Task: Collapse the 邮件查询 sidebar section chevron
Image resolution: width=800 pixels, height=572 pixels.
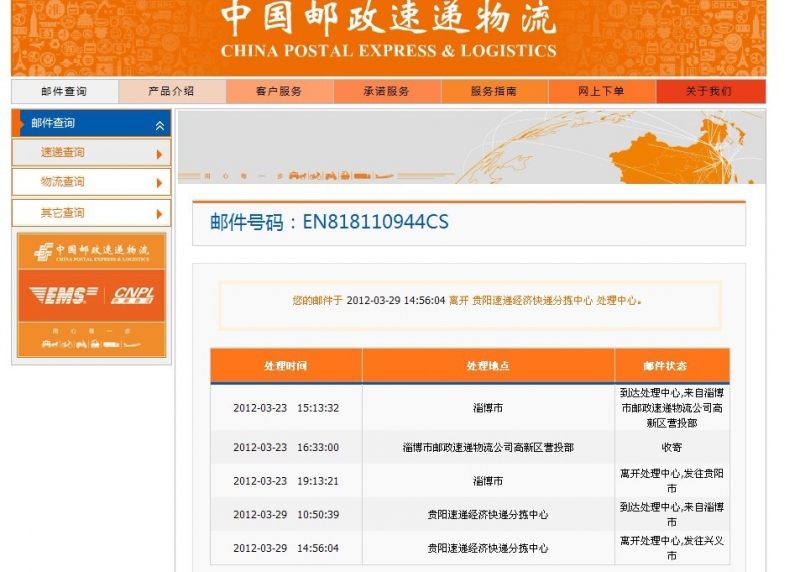Action: coord(160,126)
